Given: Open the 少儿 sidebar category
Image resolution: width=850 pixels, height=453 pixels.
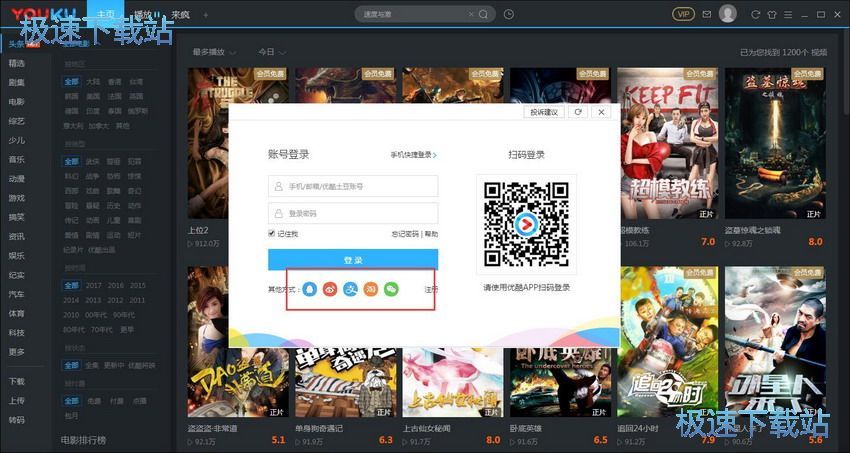Looking at the screenshot, I should click(17, 140).
